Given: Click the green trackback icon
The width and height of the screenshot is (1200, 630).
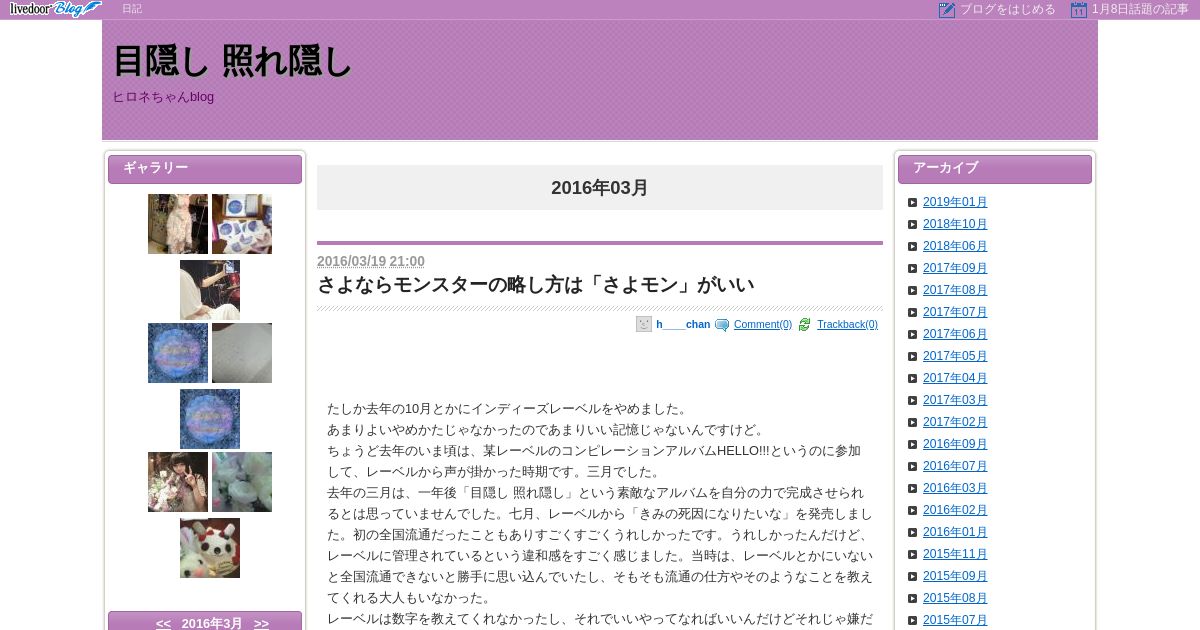Looking at the screenshot, I should tap(804, 325).
